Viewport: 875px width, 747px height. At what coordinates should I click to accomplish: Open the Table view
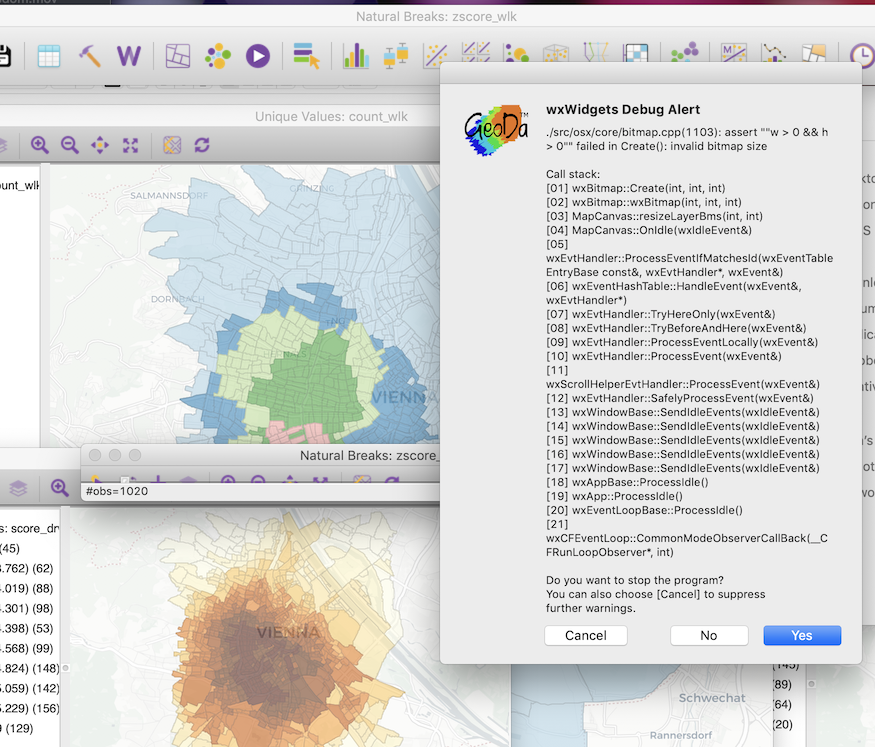(x=47, y=53)
